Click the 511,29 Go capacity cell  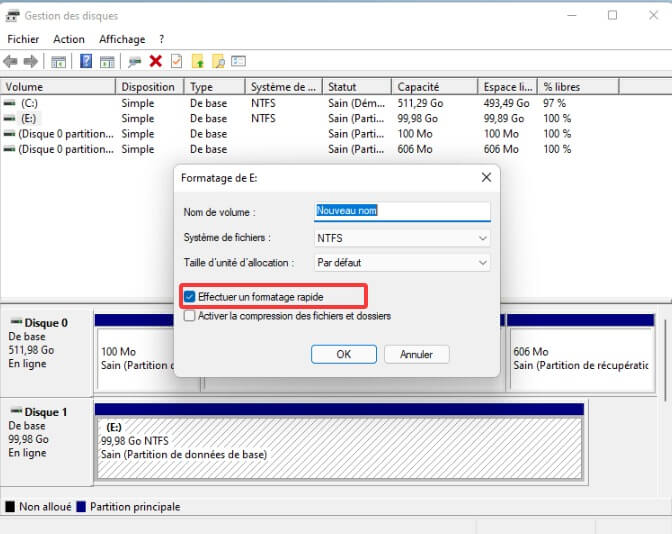point(420,103)
